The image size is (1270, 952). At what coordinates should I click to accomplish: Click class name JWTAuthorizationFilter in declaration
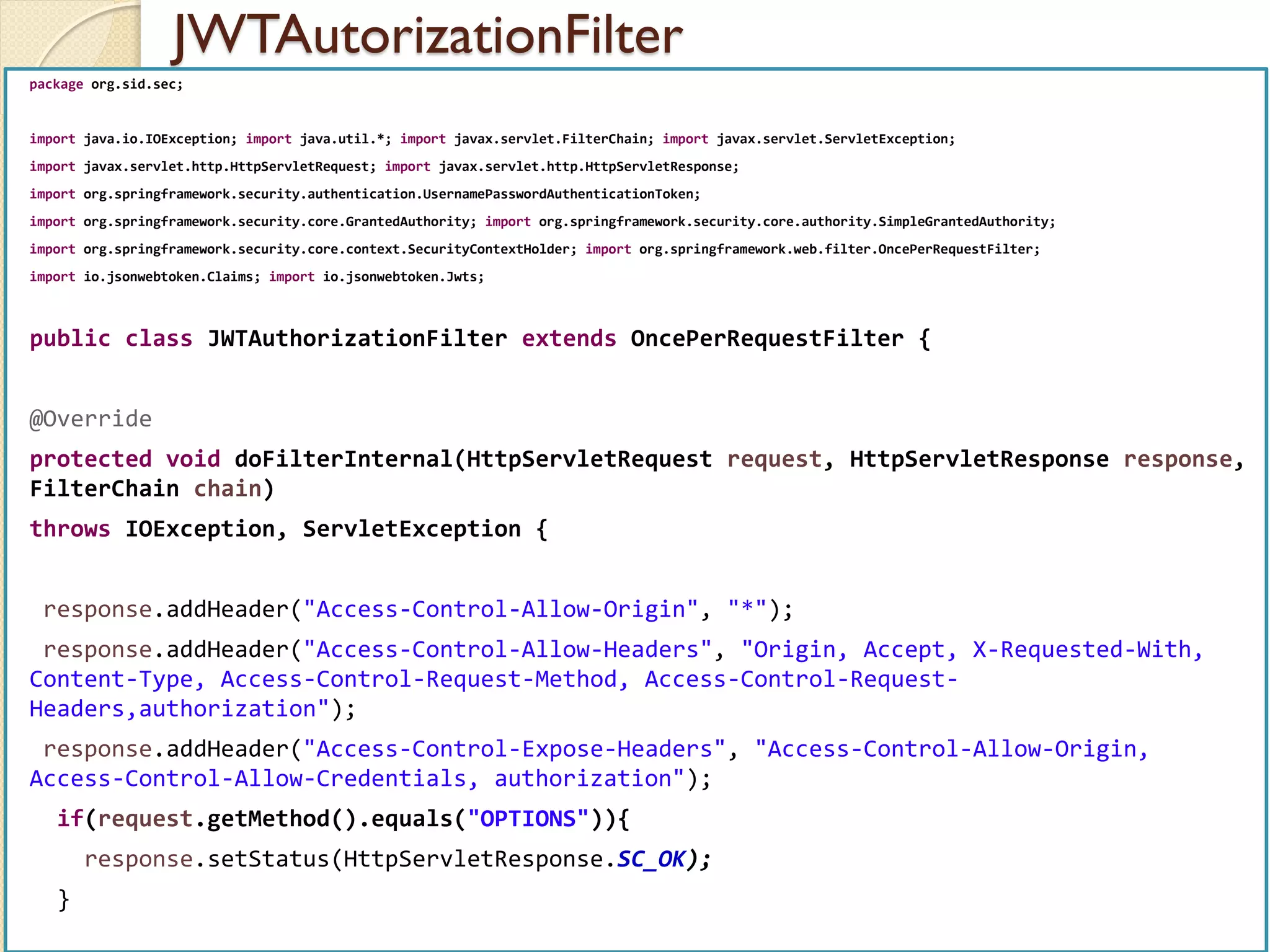[357, 338]
